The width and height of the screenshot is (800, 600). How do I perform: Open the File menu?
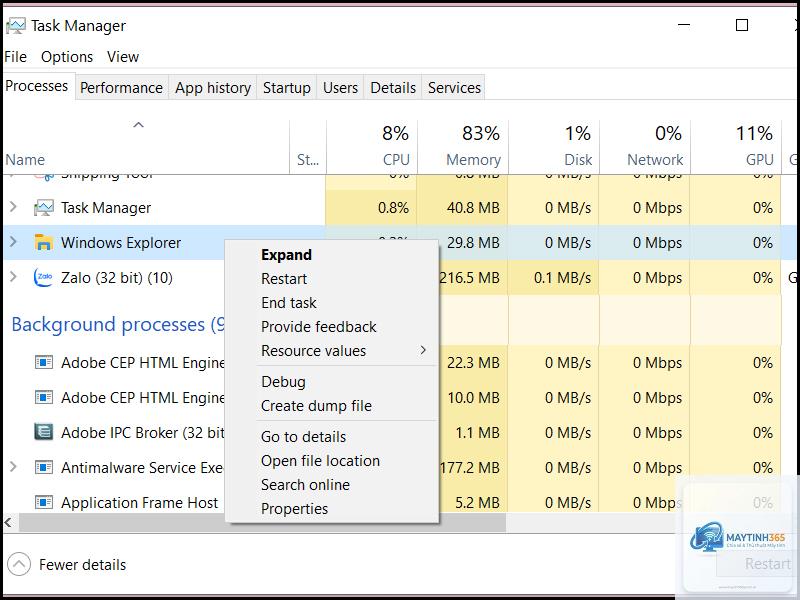tap(15, 57)
